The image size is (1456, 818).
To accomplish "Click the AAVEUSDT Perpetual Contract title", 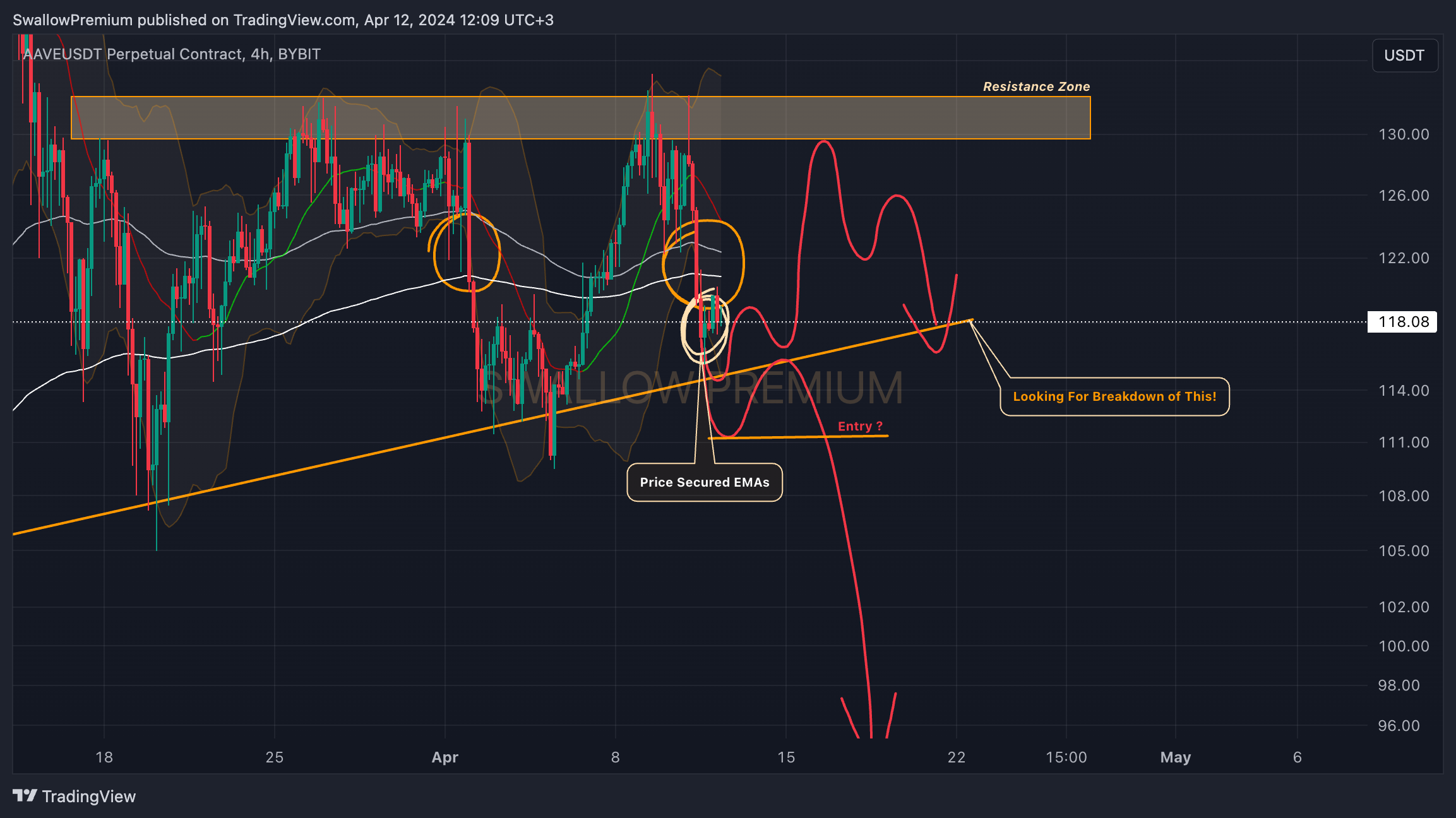I will tap(172, 54).
